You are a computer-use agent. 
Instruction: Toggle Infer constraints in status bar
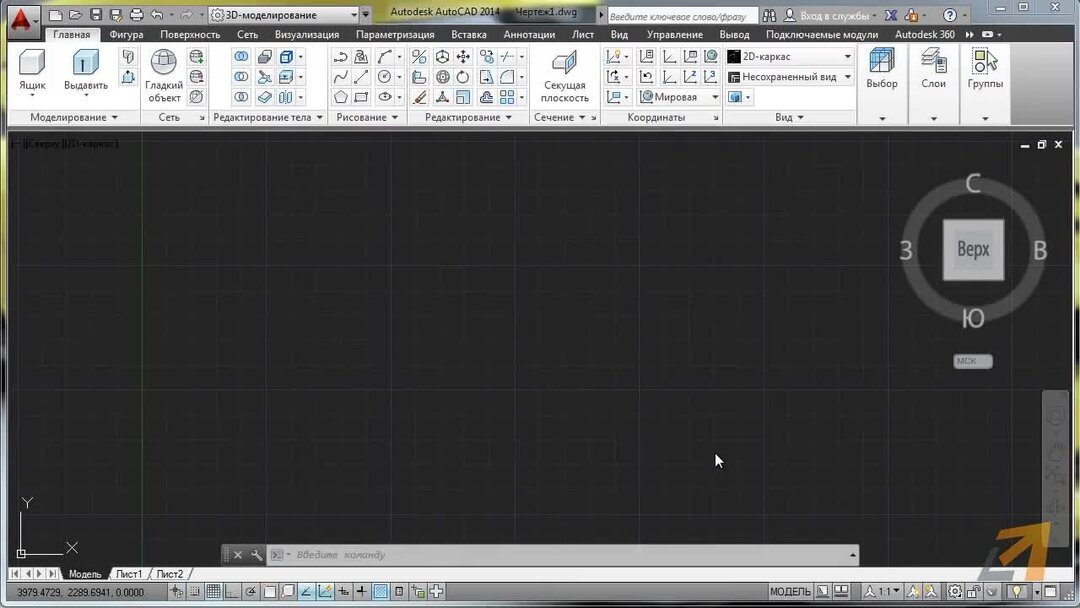tap(177, 591)
